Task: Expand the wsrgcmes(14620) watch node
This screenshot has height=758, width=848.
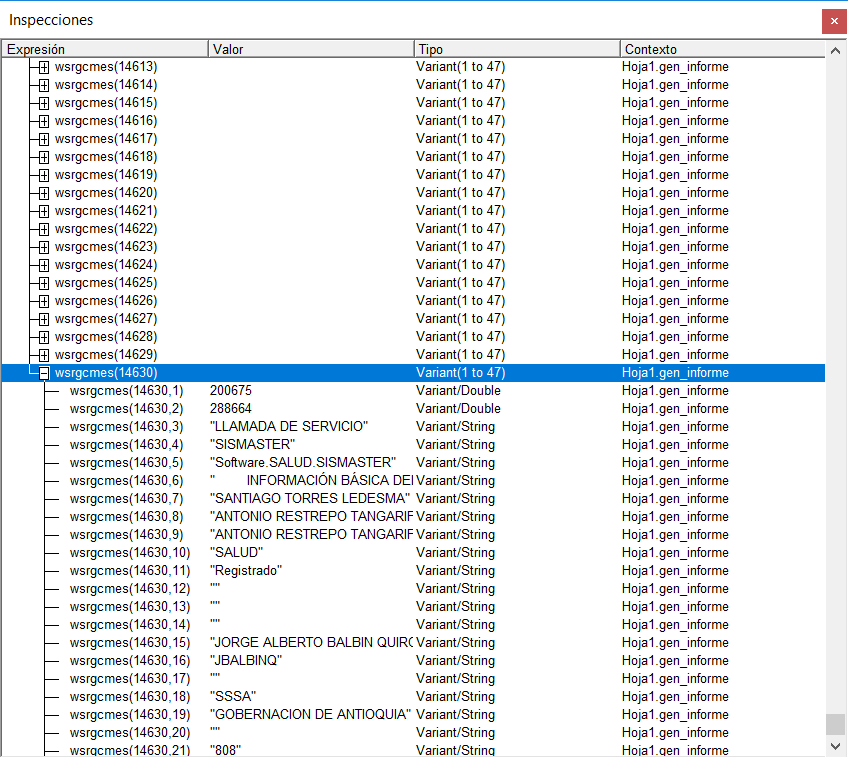Action: 42,192
